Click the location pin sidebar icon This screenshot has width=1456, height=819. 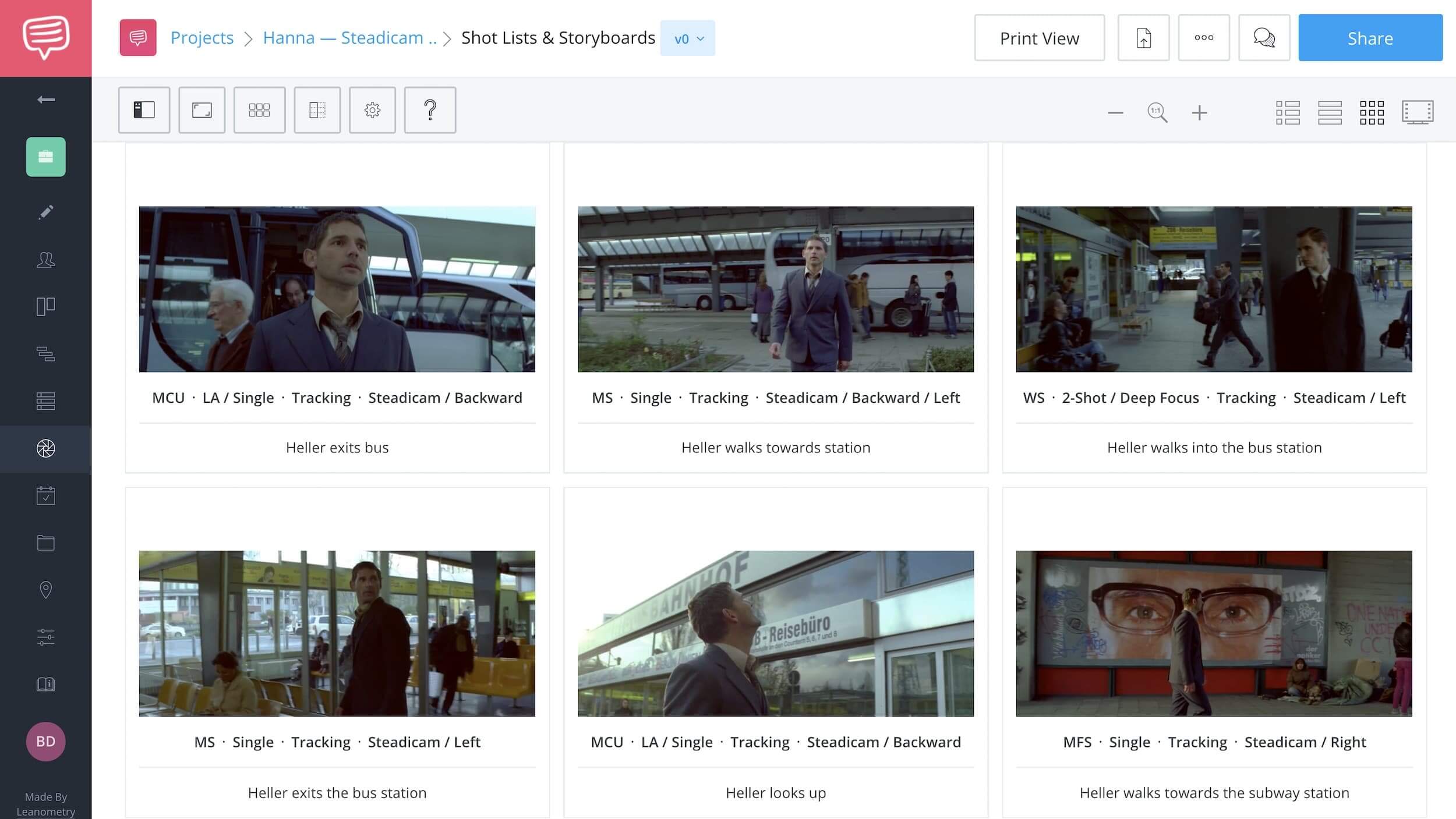pos(45,590)
